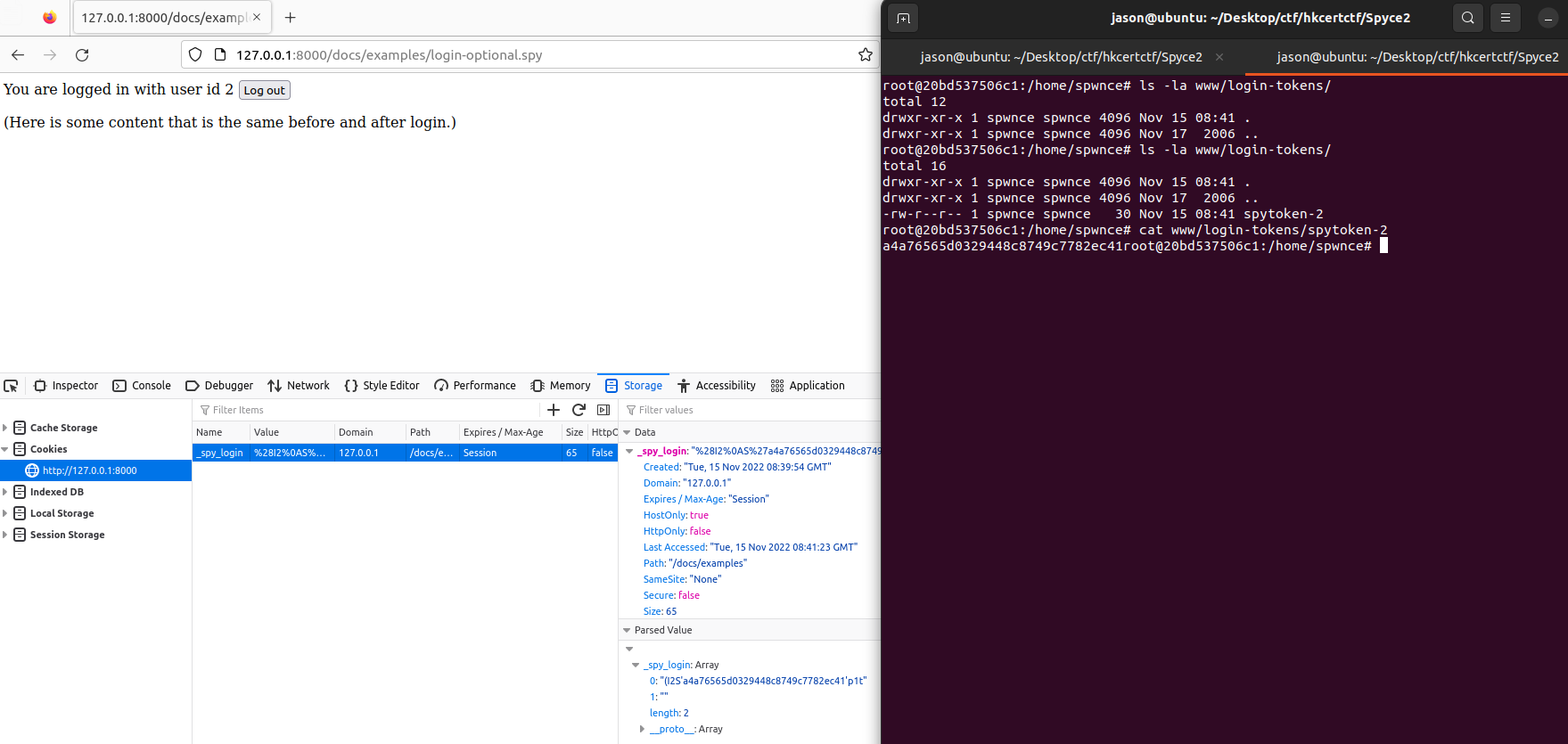Expand the __proto__: Array node
The image size is (1568, 744).
click(642, 729)
